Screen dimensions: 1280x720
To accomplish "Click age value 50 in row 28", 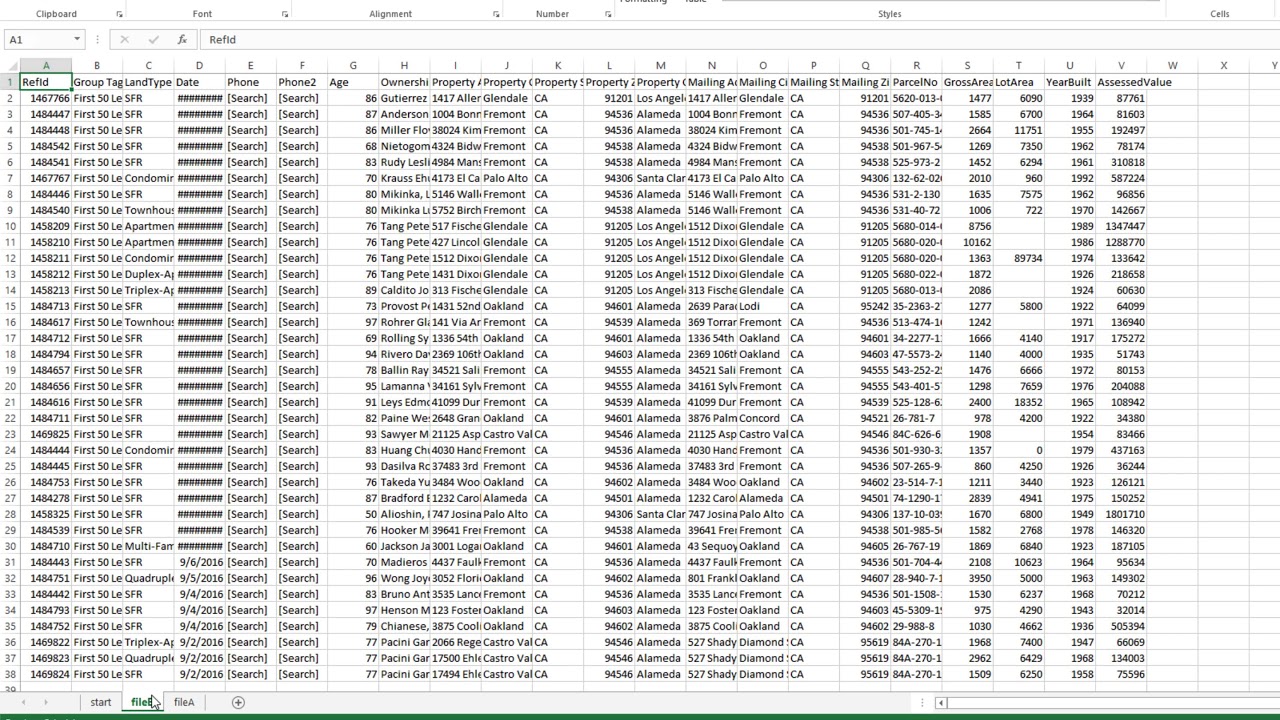I will (x=353, y=514).
